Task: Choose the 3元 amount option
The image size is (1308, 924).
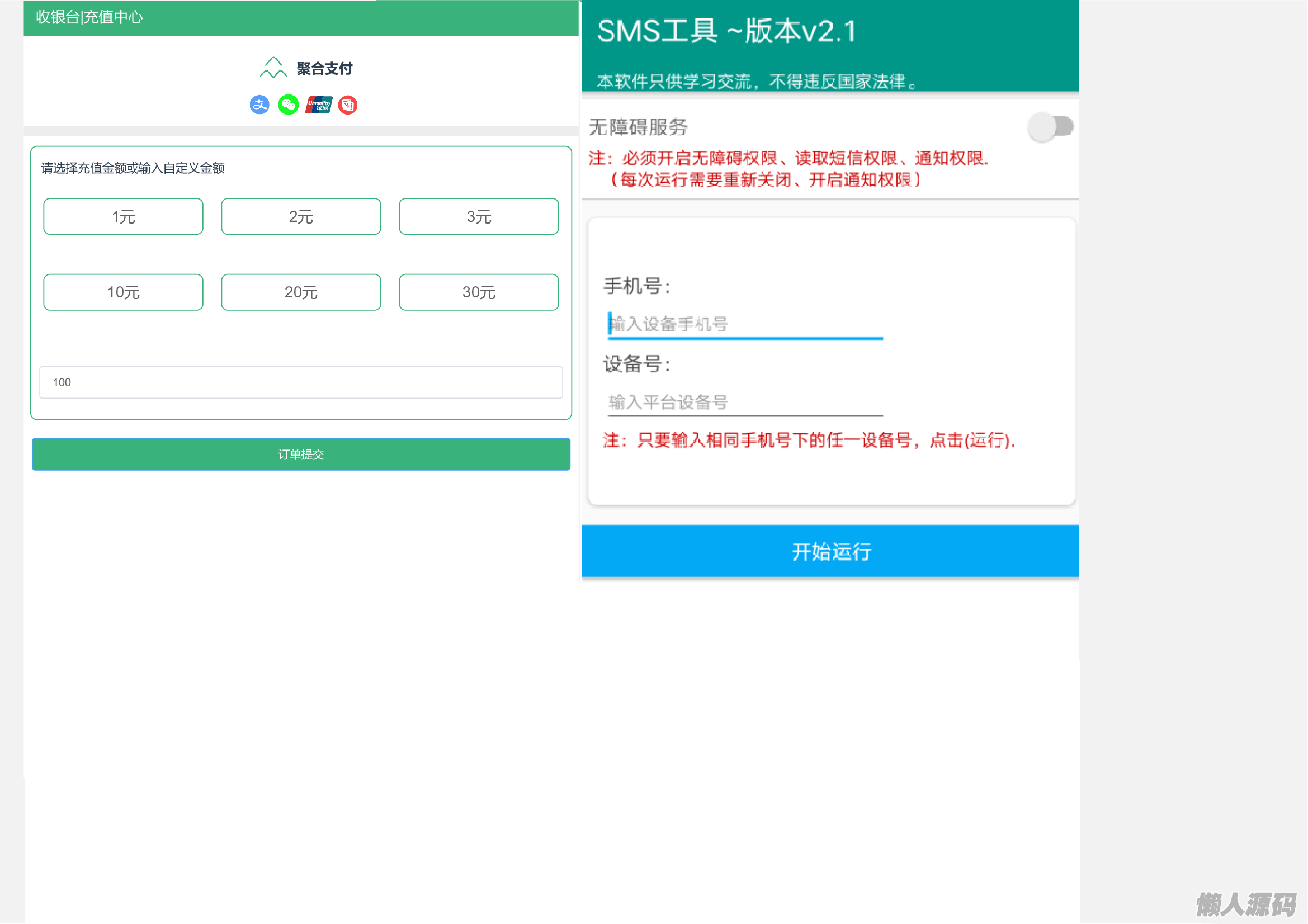Action: 479,216
